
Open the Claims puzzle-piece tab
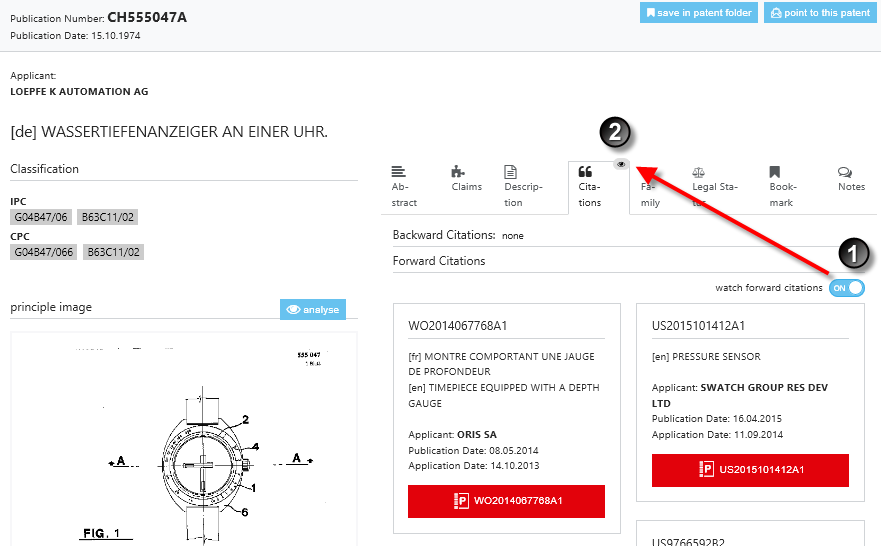458,171
